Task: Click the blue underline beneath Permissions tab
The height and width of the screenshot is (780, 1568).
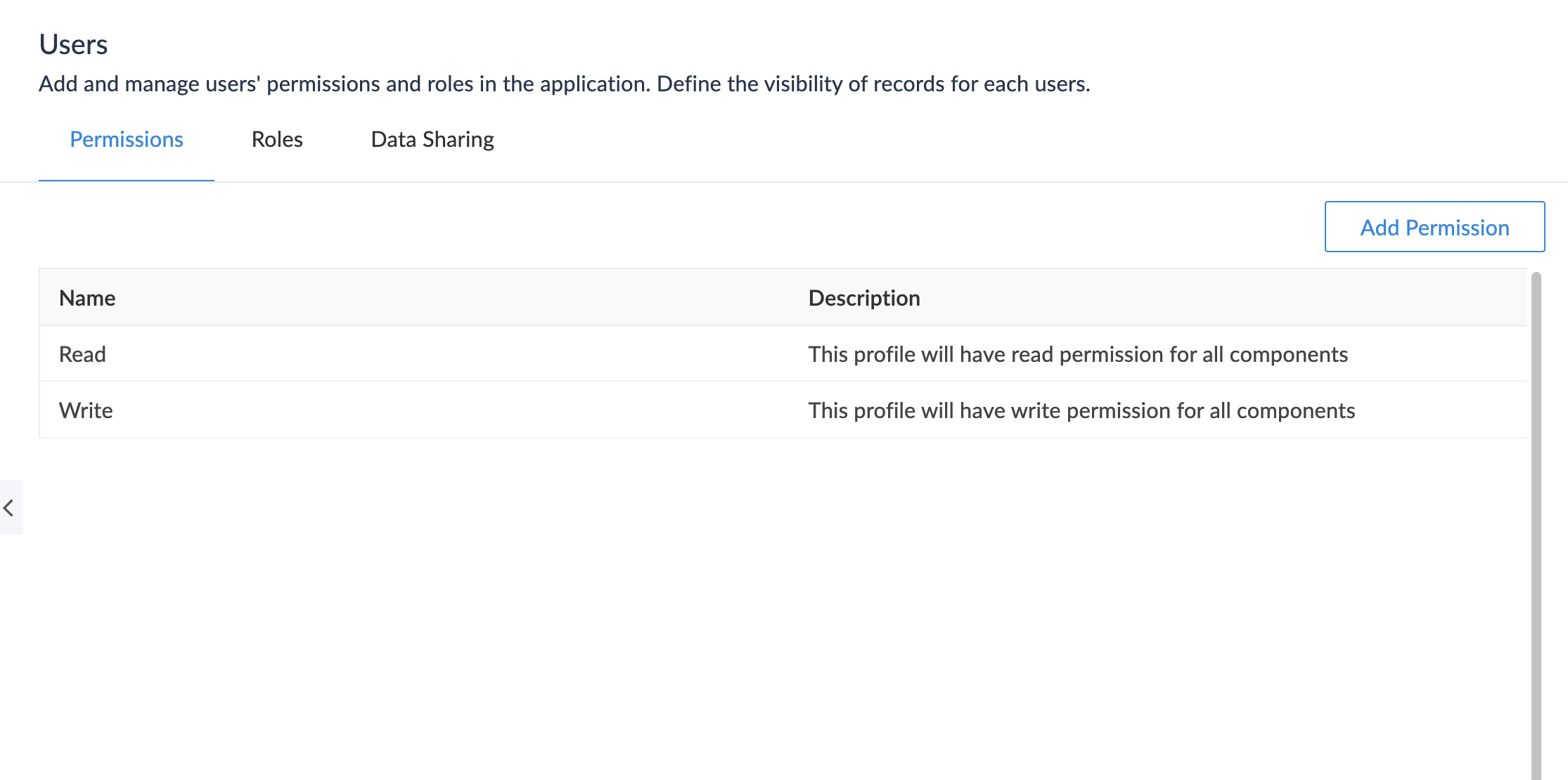Action: [x=127, y=181]
